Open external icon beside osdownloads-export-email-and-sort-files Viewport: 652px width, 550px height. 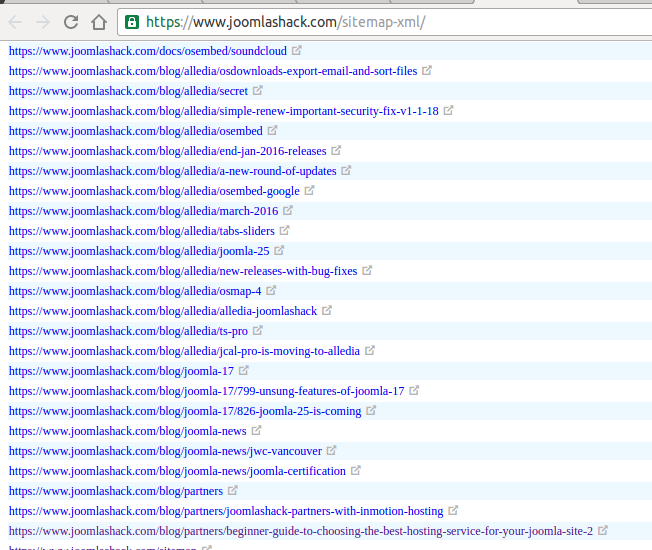click(427, 70)
